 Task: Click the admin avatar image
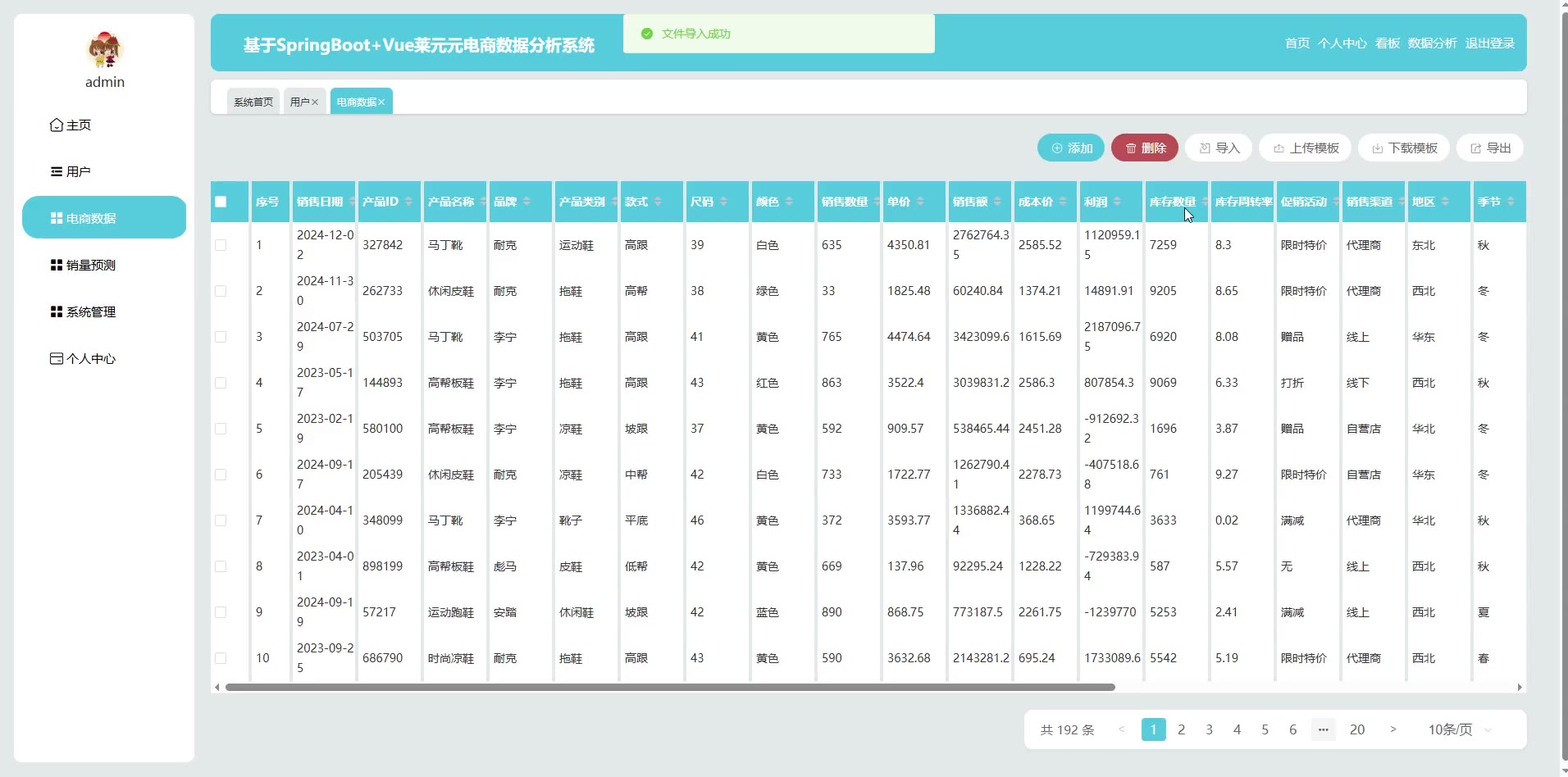click(104, 50)
